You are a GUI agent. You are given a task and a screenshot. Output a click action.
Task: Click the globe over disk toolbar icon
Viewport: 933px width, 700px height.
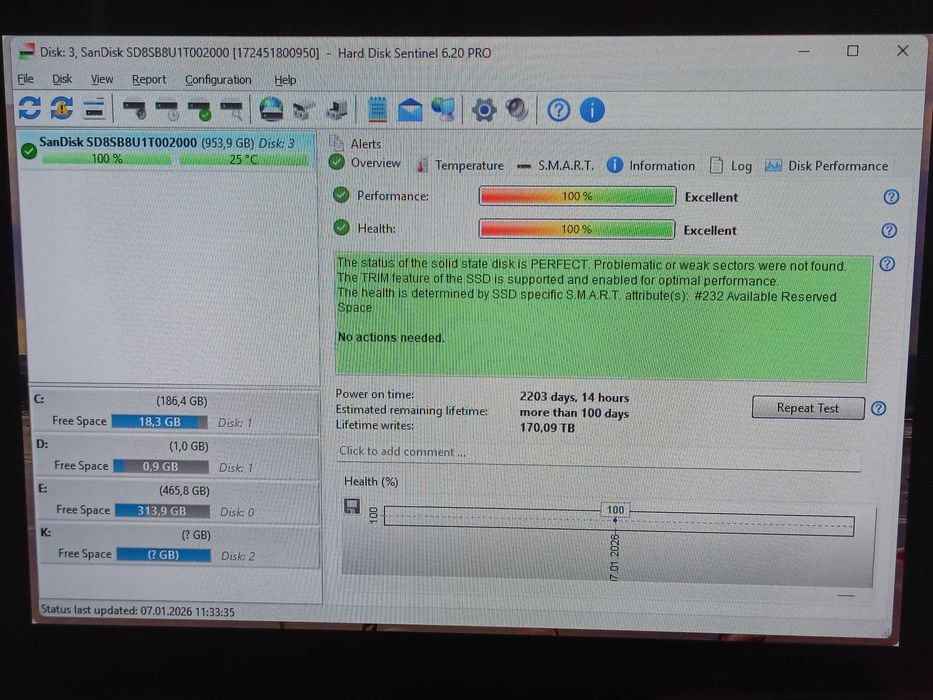point(271,110)
